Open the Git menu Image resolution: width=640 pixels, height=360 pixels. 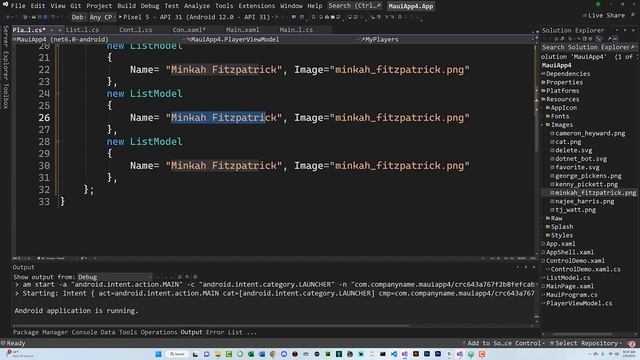coord(76,6)
